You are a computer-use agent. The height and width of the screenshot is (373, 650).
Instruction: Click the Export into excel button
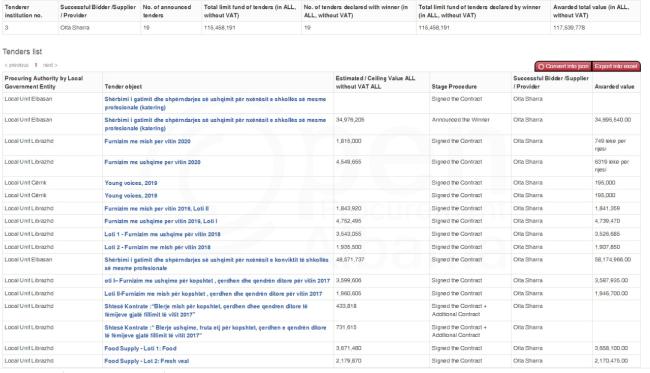click(x=616, y=66)
